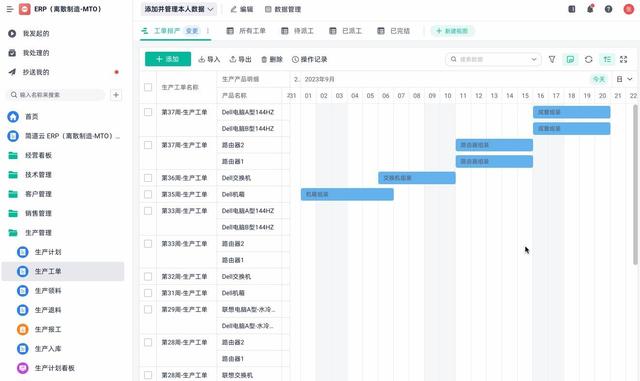640x381 pixels.
Task: Open the 添加并管理本人数据 dropdown
Action: (179, 9)
